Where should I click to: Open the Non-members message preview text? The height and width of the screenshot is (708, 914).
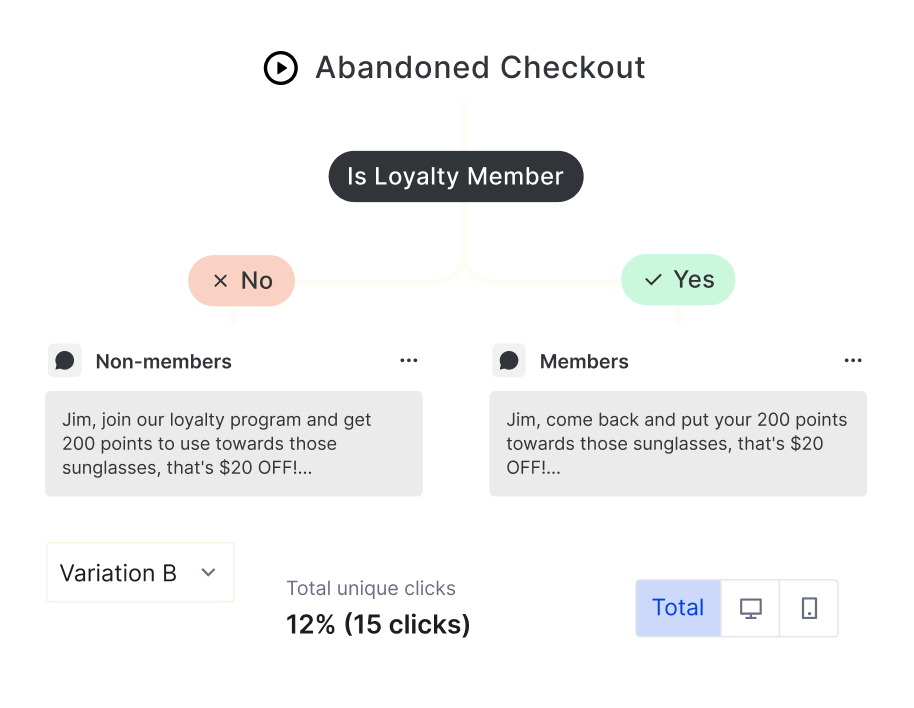pos(234,444)
